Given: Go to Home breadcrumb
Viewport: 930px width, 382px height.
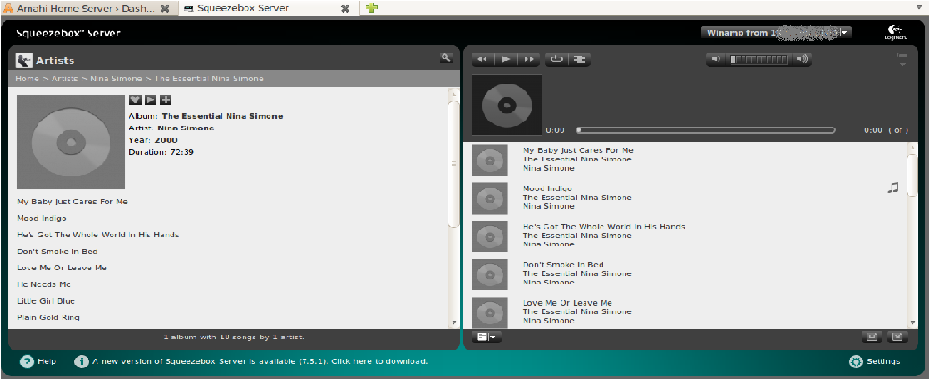Looking at the screenshot, I should click(27, 78).
